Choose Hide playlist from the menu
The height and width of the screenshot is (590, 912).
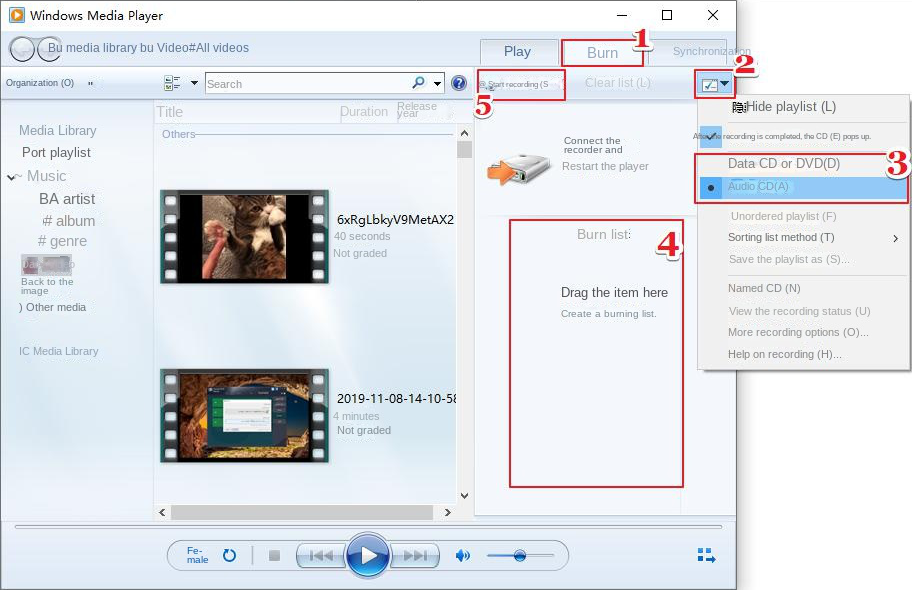coord(790,106)
